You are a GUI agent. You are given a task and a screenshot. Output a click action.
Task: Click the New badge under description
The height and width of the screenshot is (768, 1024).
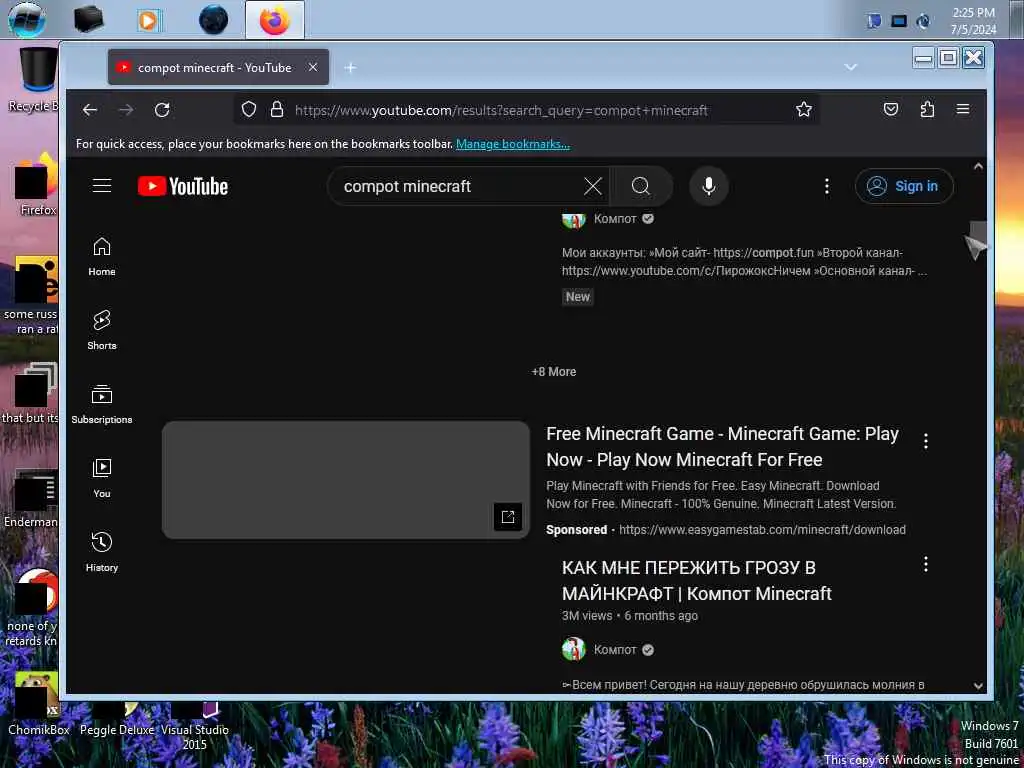click(x=577, y=296)
